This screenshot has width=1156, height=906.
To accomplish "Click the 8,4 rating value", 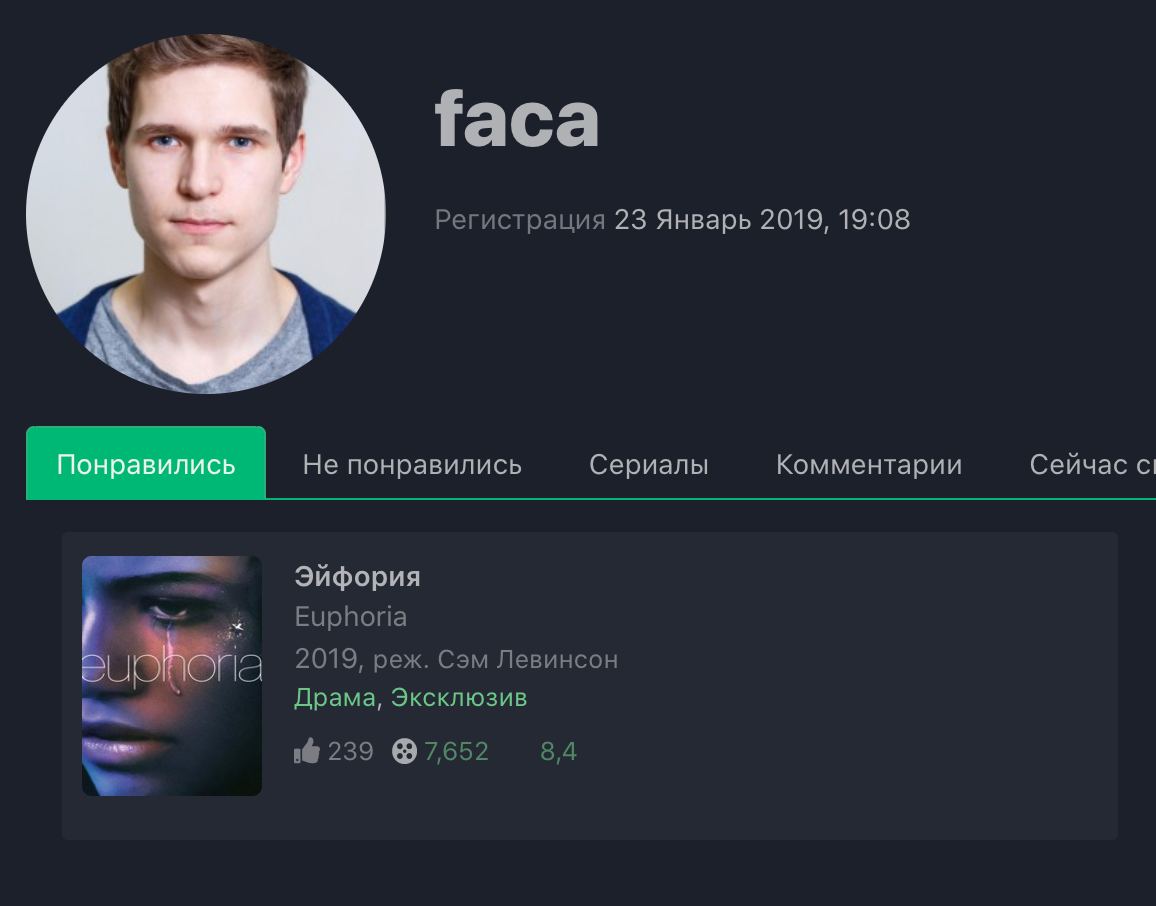I will coord(558,751).
